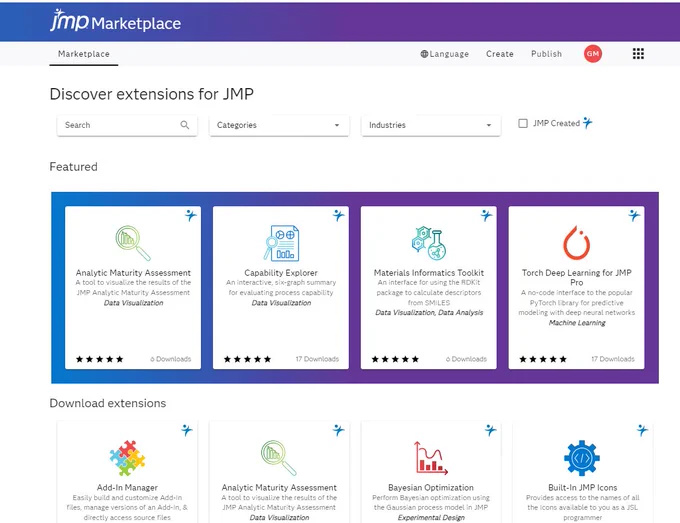Click the Featured section heading
This screenshot has height=523, width=680.
(x=73, y=167)
